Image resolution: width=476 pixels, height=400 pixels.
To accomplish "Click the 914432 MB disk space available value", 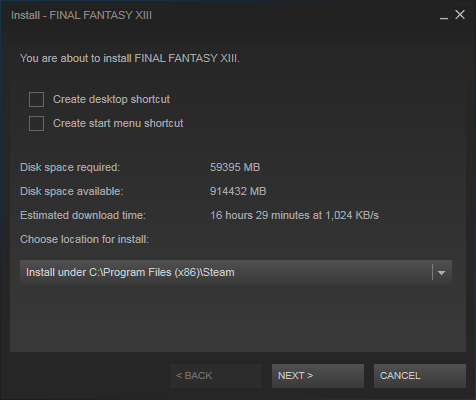I will point(238,191).
